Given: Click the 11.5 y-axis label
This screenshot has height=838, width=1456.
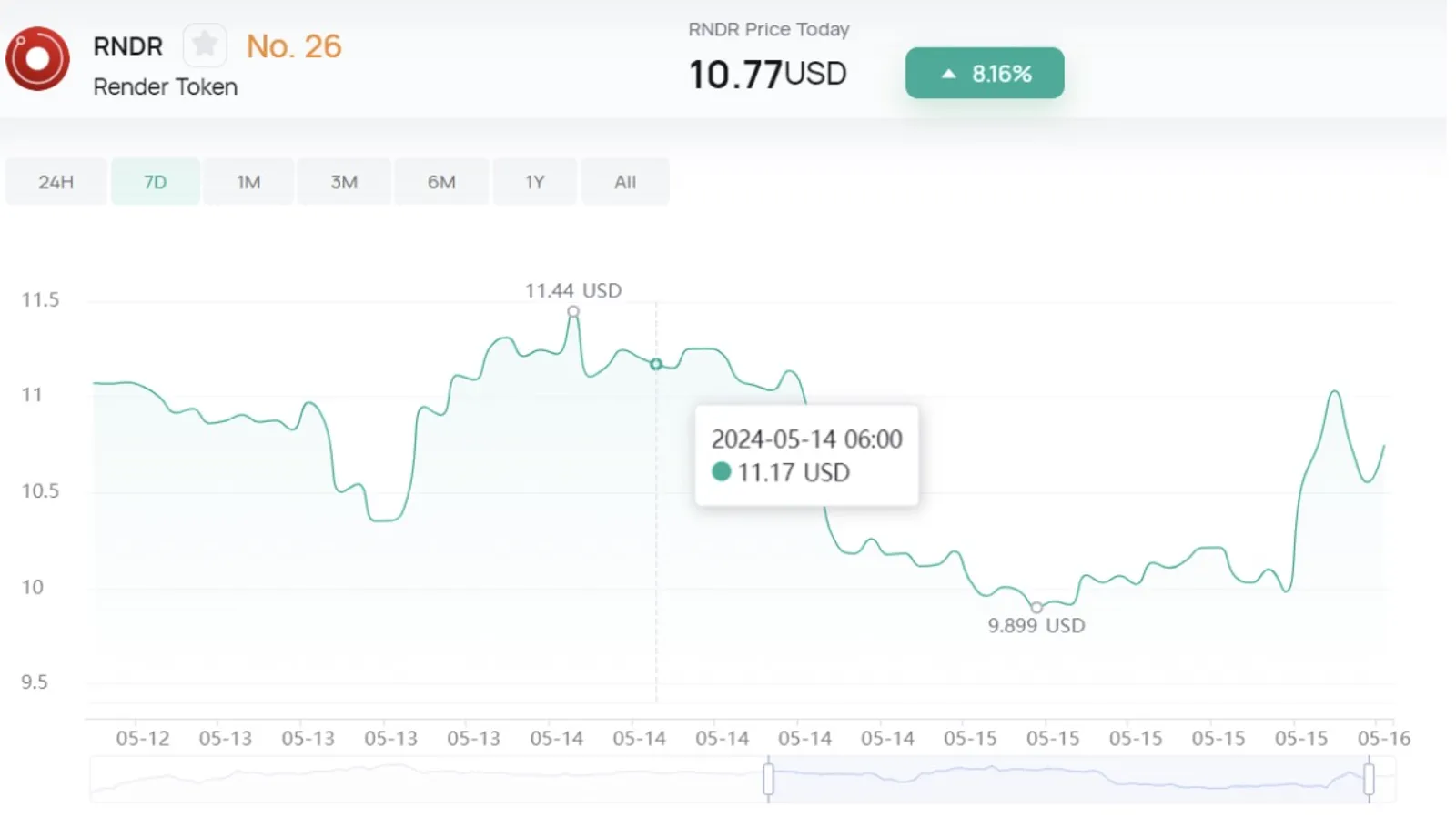Looking at the screenshot, I should [x=40, y=300].
